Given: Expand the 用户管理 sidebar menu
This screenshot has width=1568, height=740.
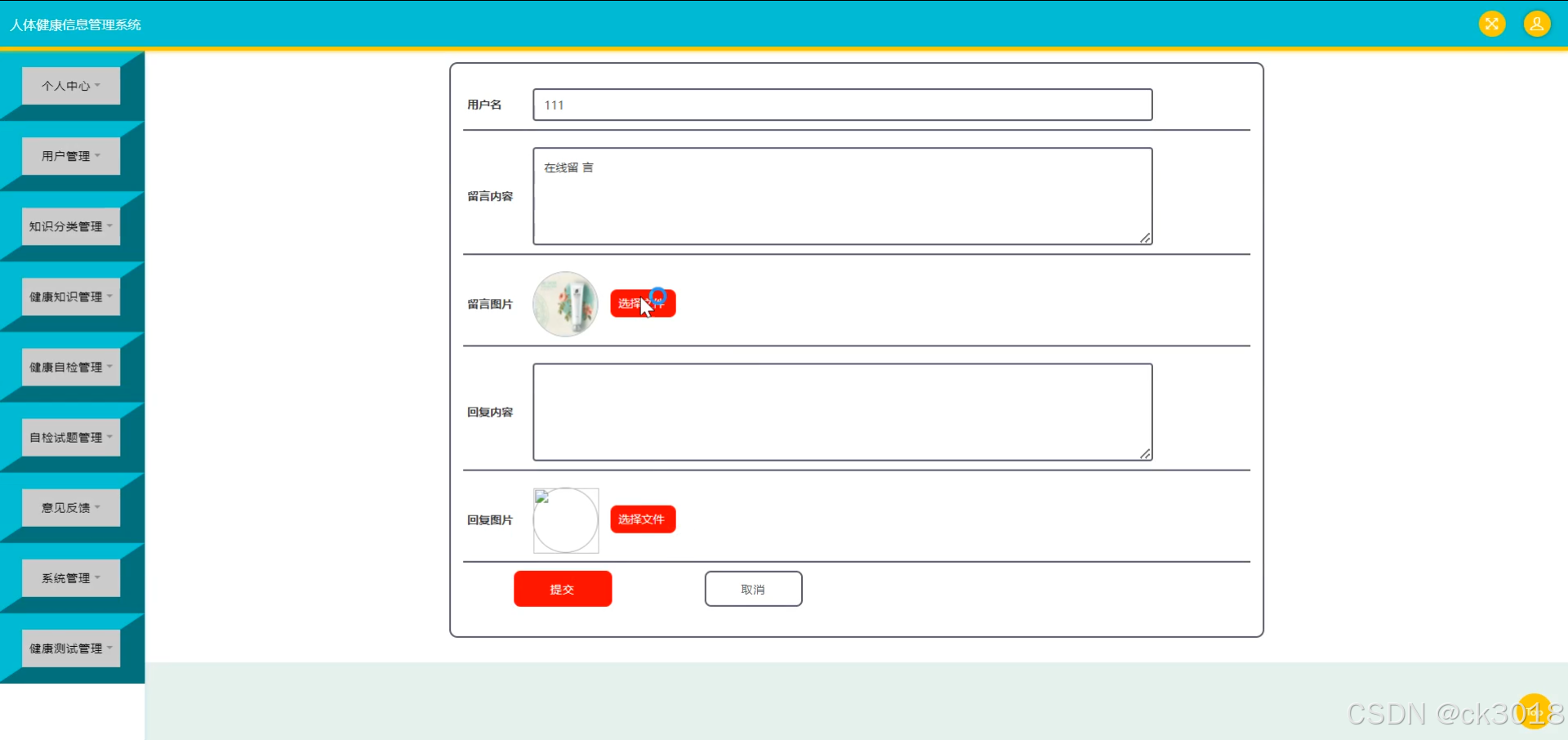Looking at the screenshot, I should point(71,156).
